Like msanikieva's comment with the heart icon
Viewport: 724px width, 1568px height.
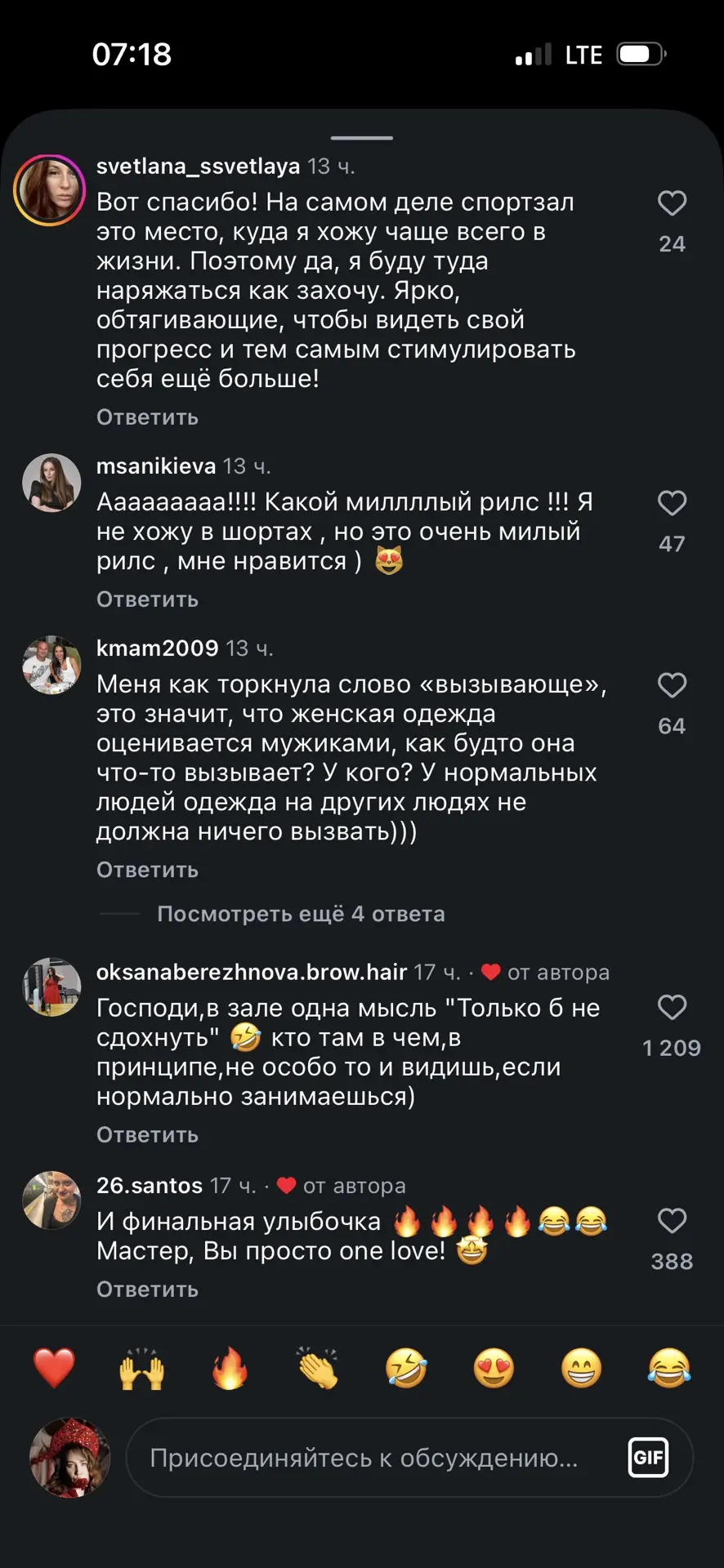pos(672,503)
